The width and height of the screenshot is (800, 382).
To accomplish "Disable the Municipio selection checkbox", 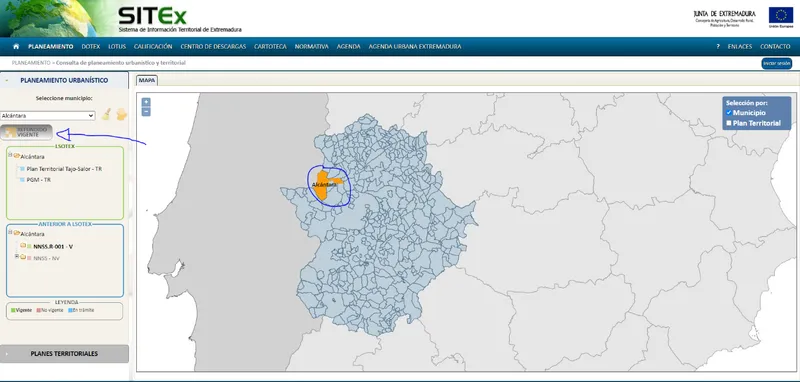I will [x=729, y=113].
